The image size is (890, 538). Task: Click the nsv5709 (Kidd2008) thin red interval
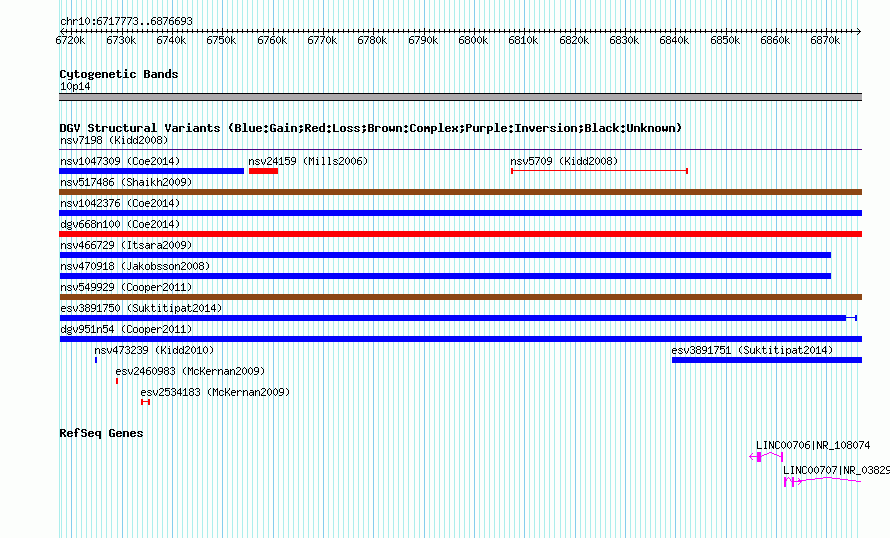coord(599,171)
